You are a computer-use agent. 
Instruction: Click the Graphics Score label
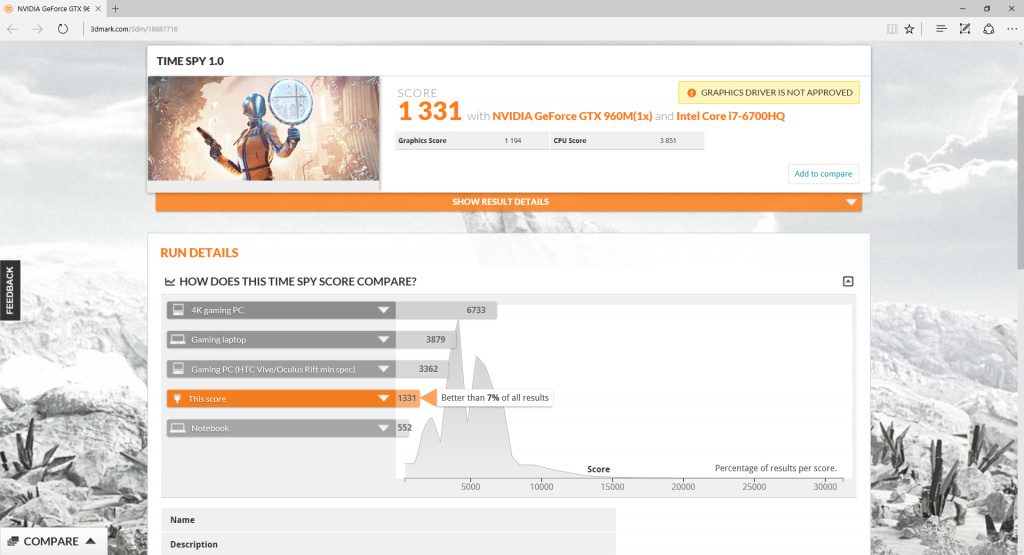[x=423, y=140]
